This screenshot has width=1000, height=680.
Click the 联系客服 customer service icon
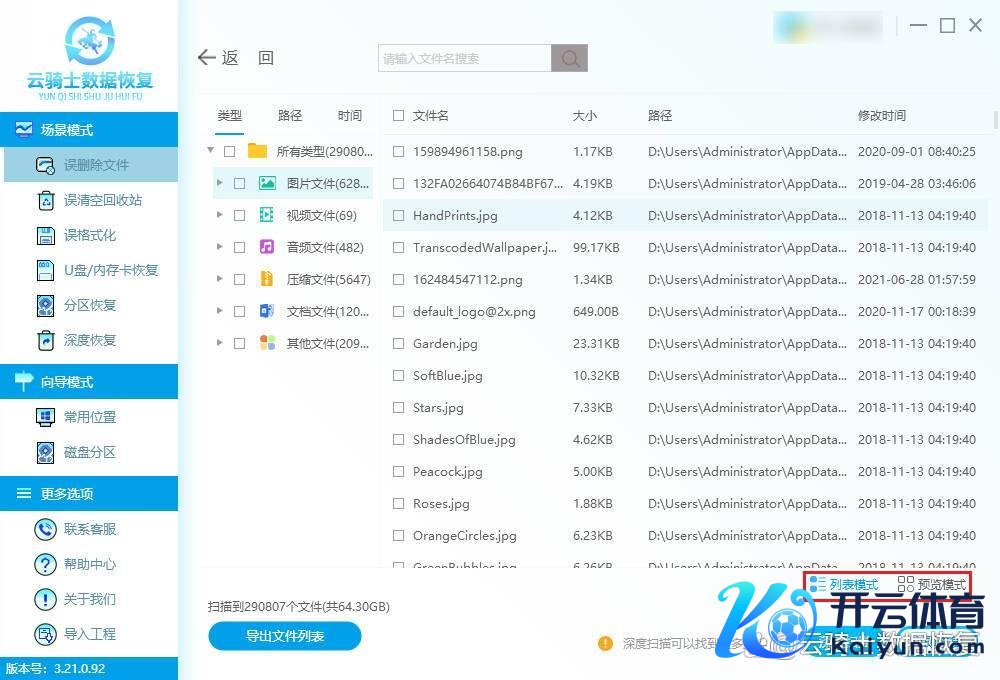click(45, 529)
